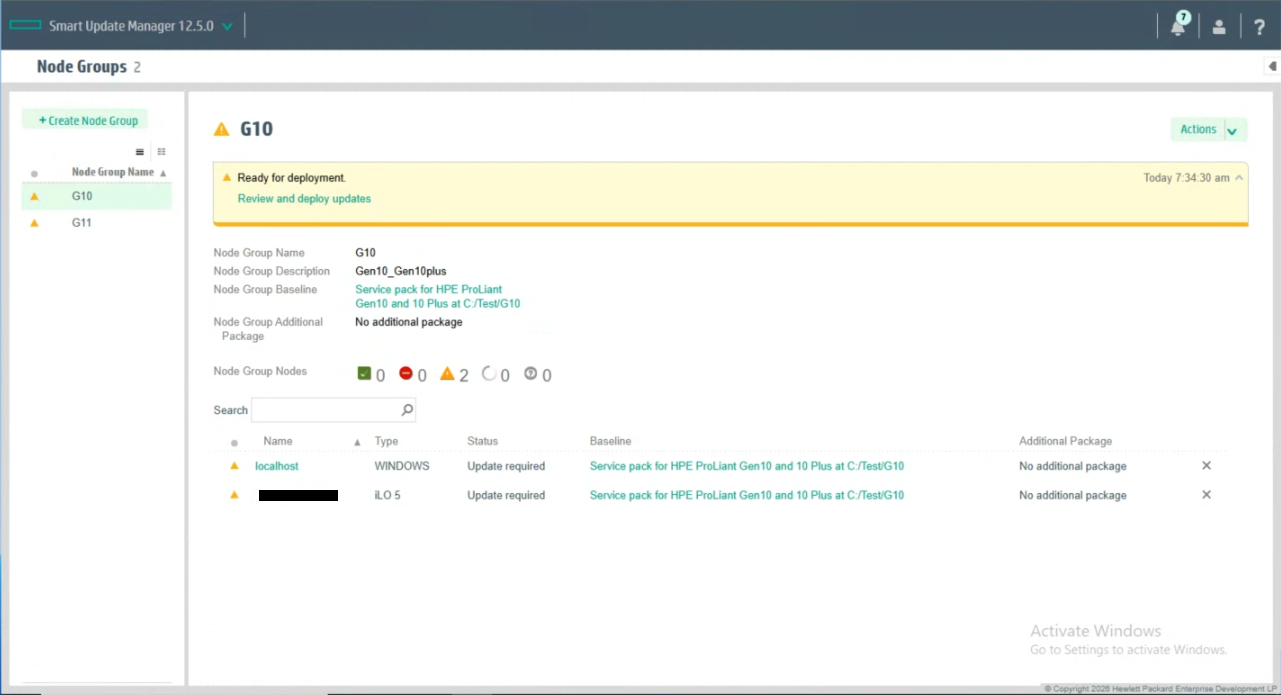Click the WINDOWS type cell
This screenshot has width=1281, height=695.
(x=402, y=466)
